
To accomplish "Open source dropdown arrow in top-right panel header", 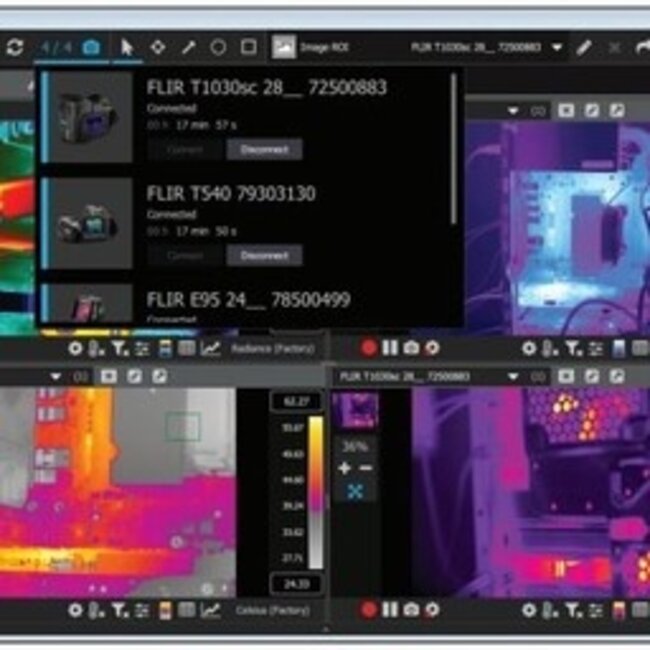I will coord(513,111).
